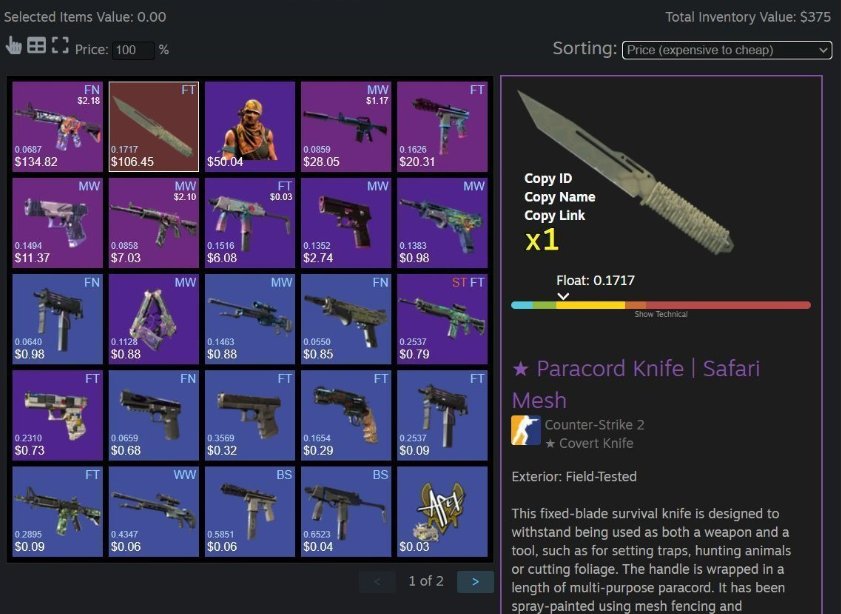Click the Counter-Strike 2 game icon
Viewport: 841px width, 614px height.
tap(526, 430)
